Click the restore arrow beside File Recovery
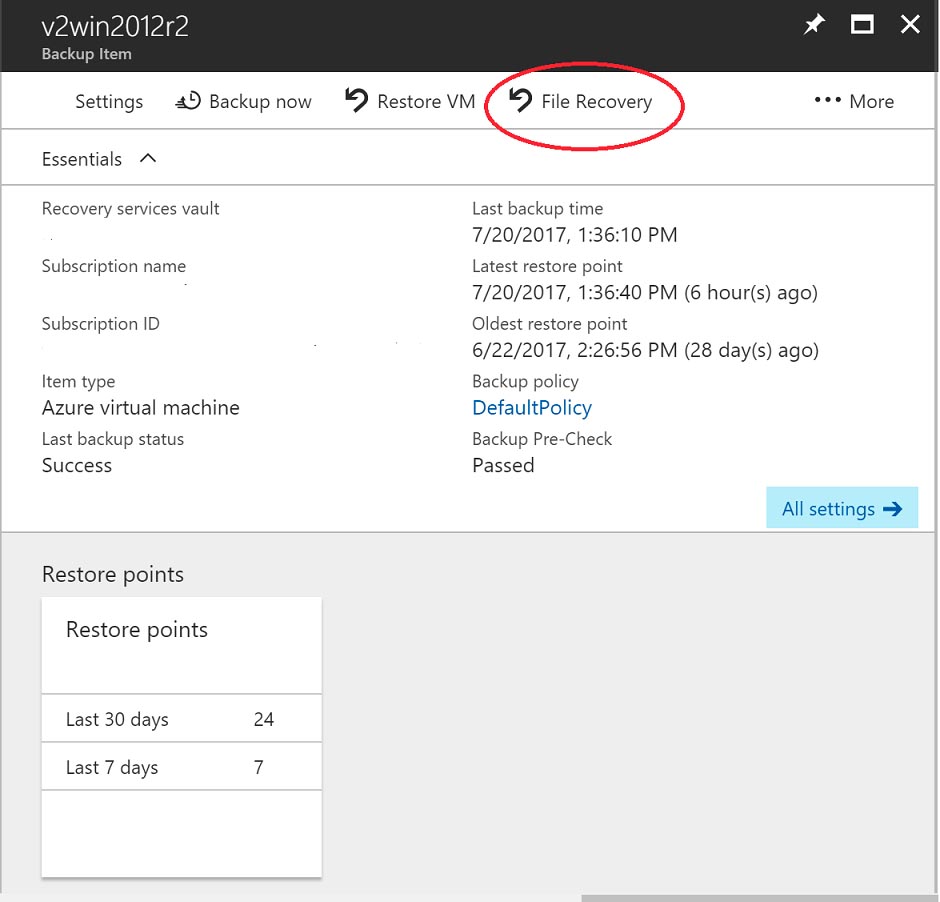Image resolution: width=940 pixels, height=902 pixels. [519, 101]
